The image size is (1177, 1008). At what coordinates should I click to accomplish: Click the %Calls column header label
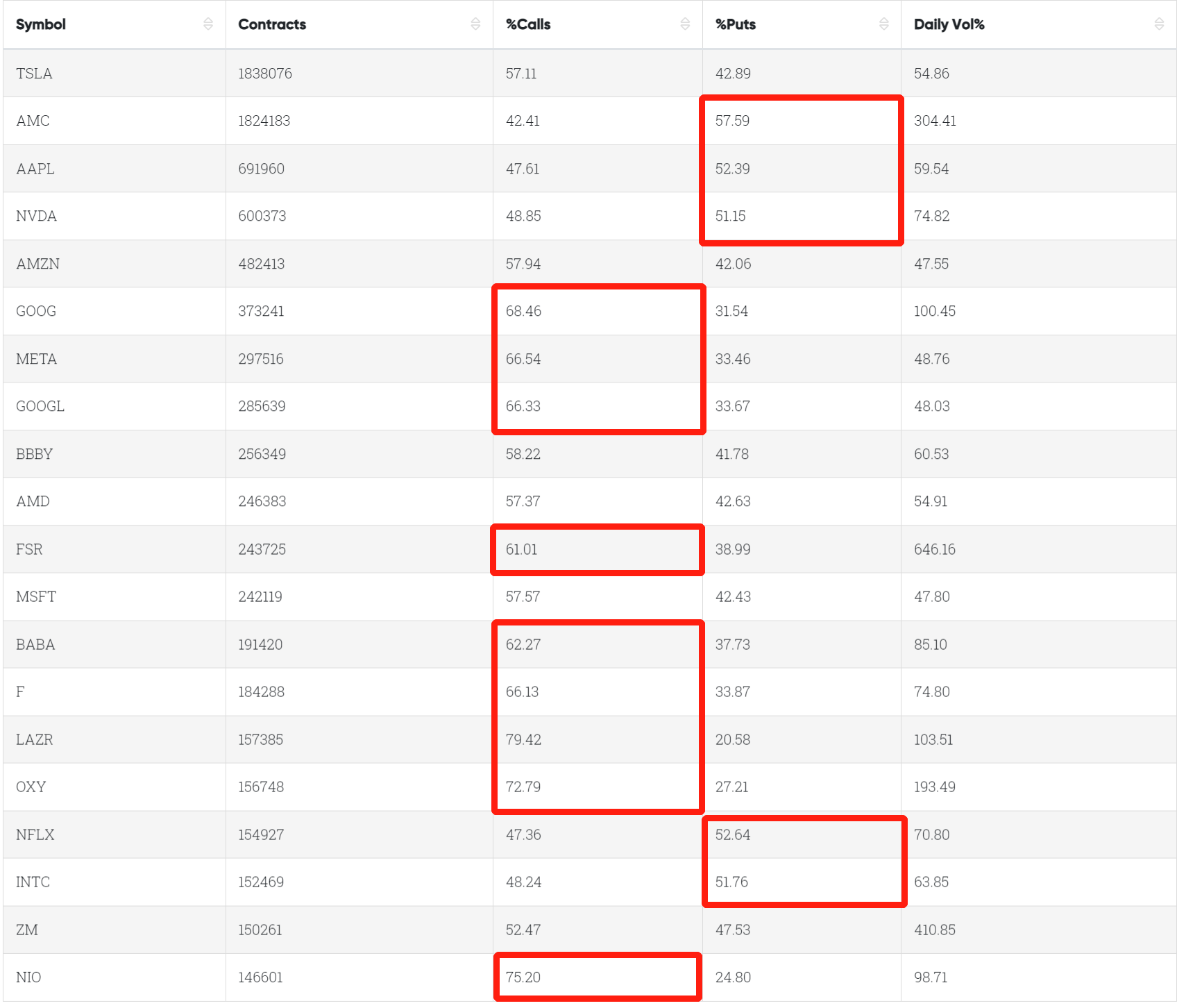click(x=528, y=24)
